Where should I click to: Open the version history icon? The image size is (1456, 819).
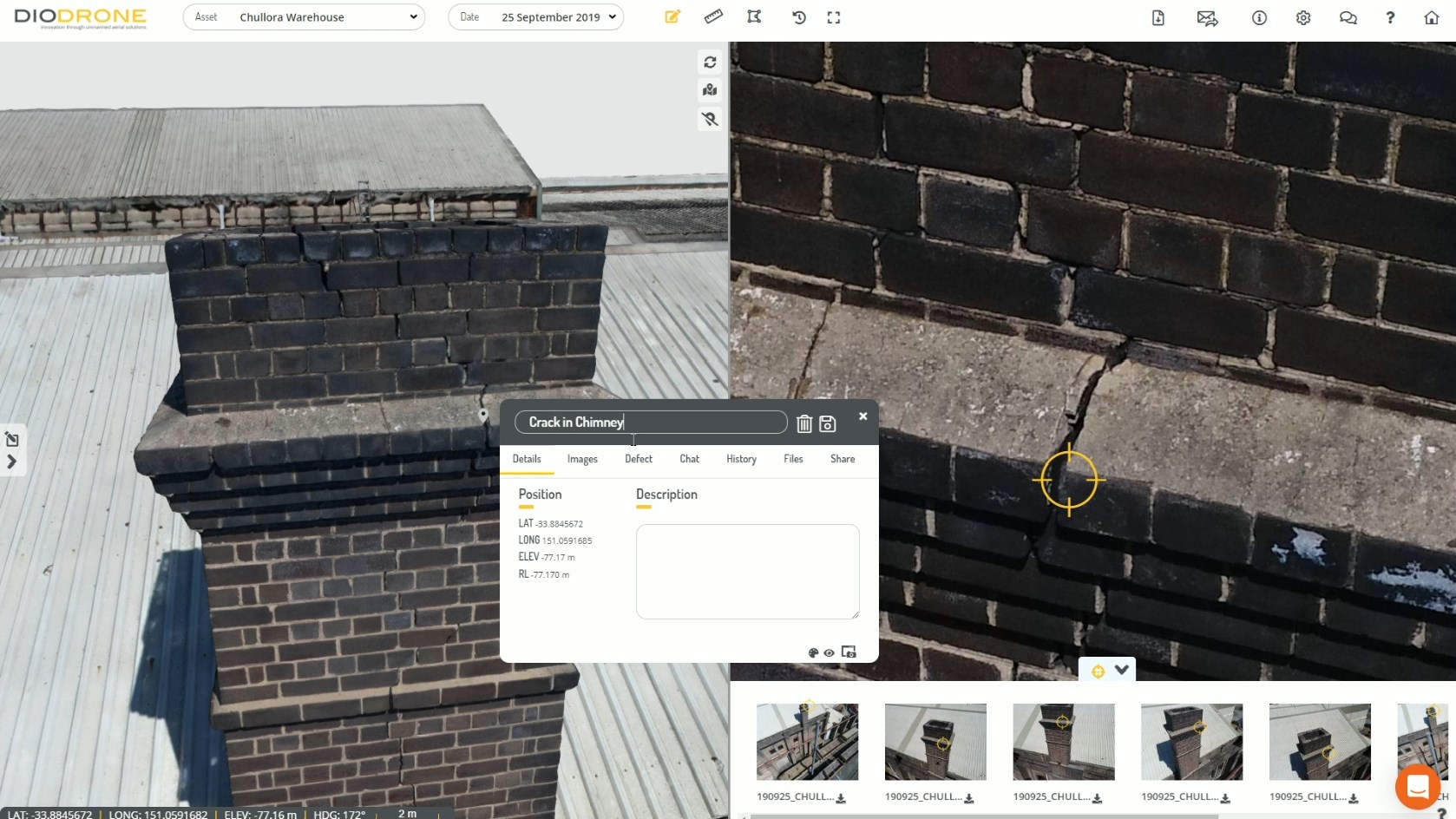[798, 16]
